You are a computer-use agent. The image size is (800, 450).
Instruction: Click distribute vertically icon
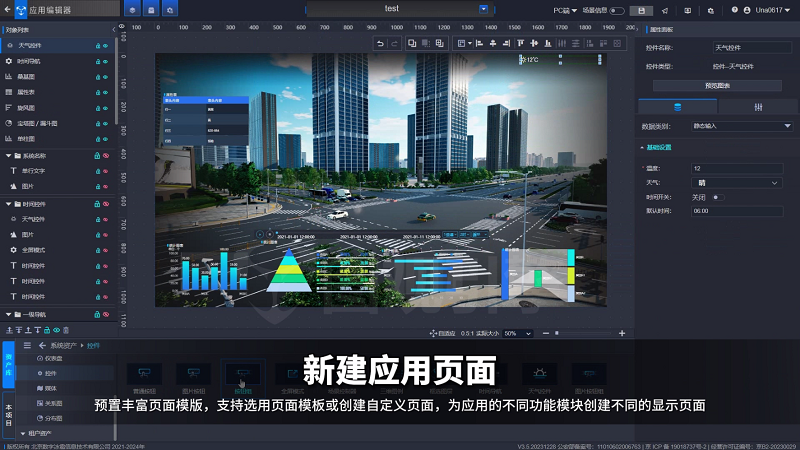click(x=576, y=44)
